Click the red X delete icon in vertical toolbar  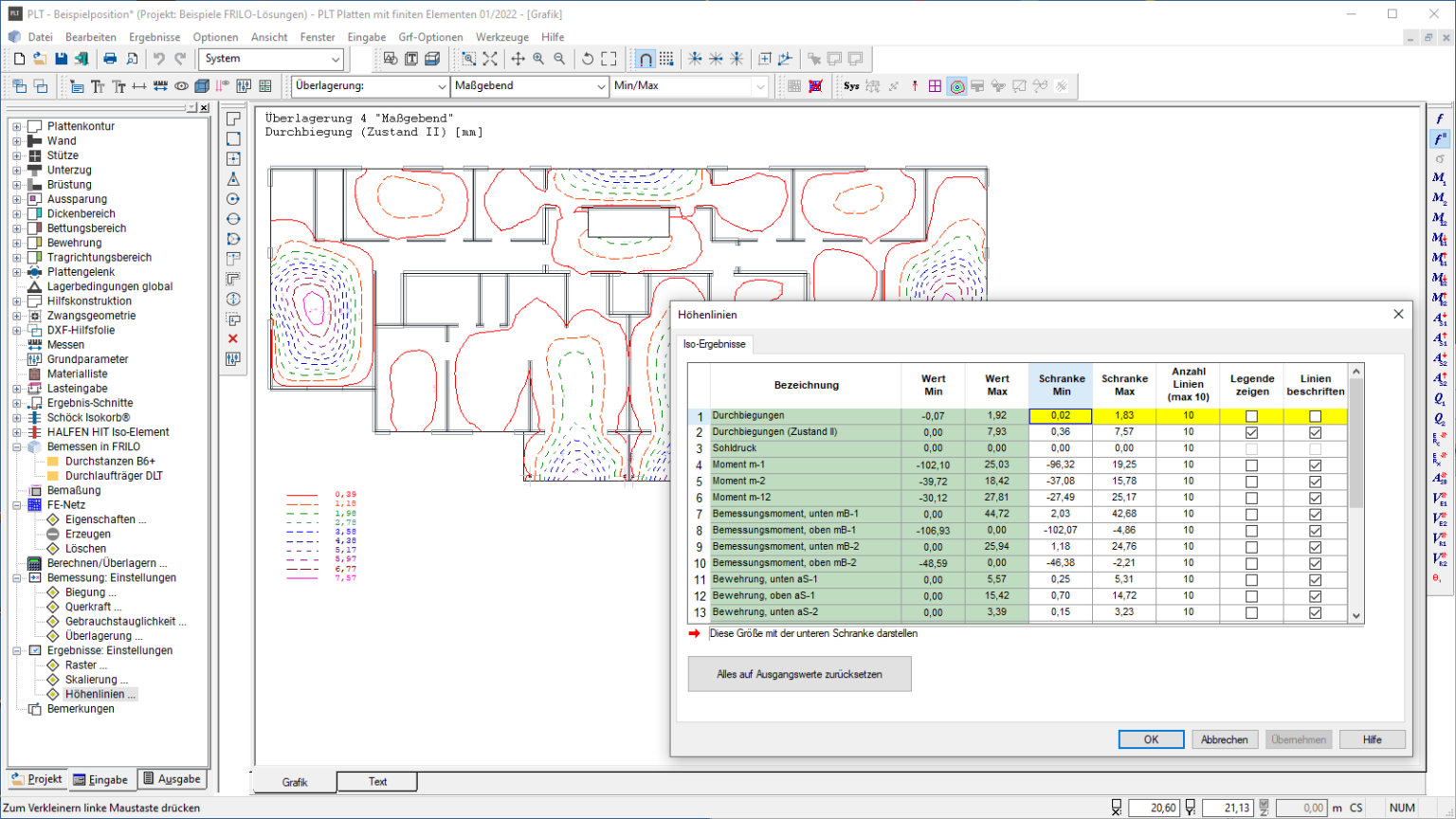233,338
